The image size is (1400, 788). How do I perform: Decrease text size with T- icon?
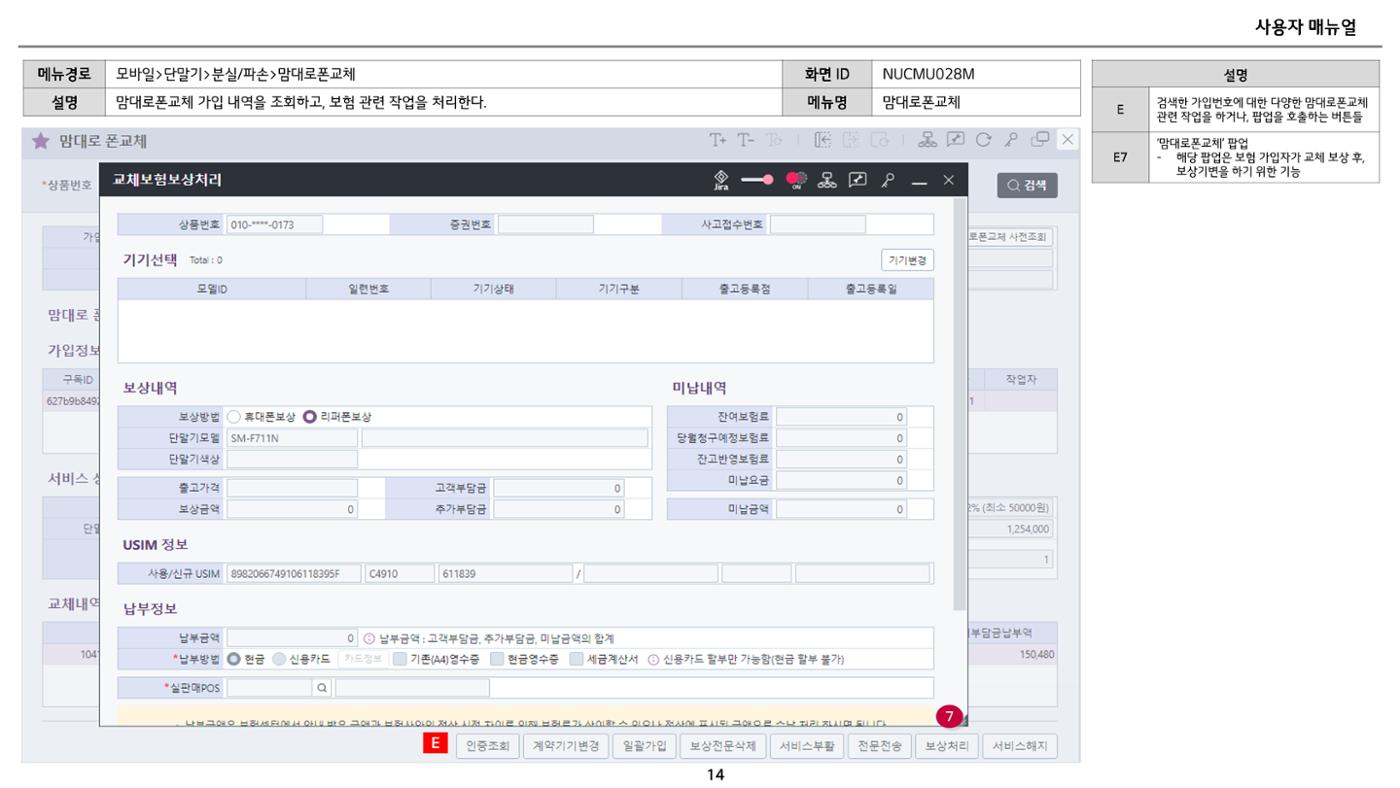[746, 141]
